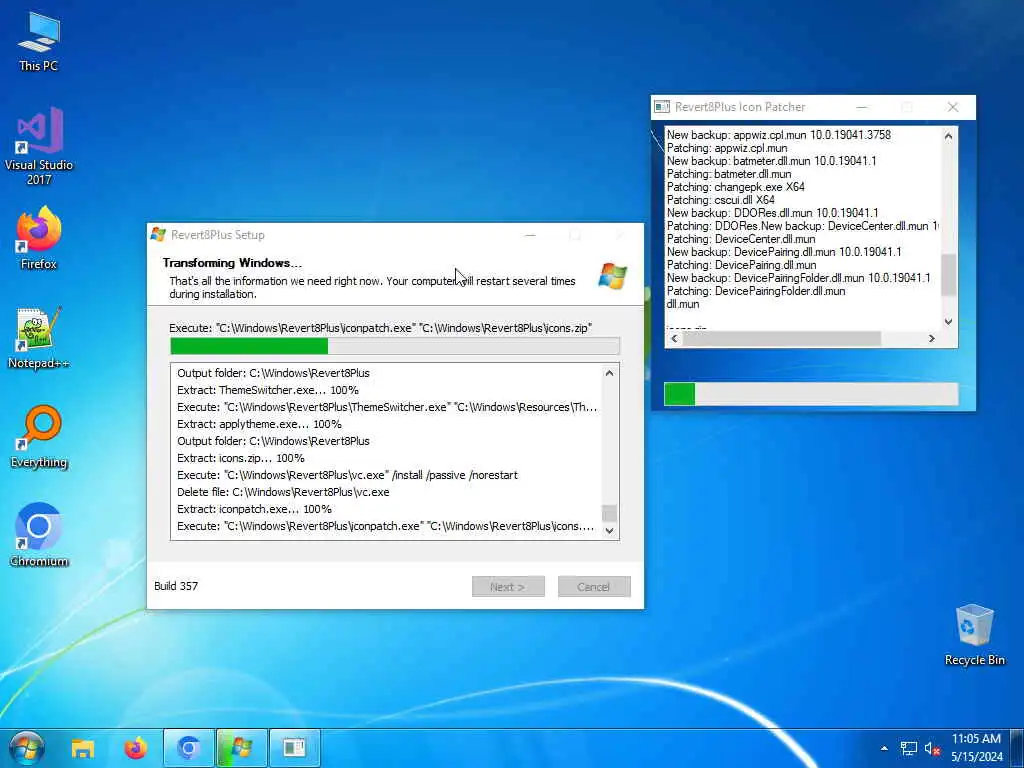
Task: Select log line 'Extract: icons.zip... 100%'
Action: pos(240,458)
